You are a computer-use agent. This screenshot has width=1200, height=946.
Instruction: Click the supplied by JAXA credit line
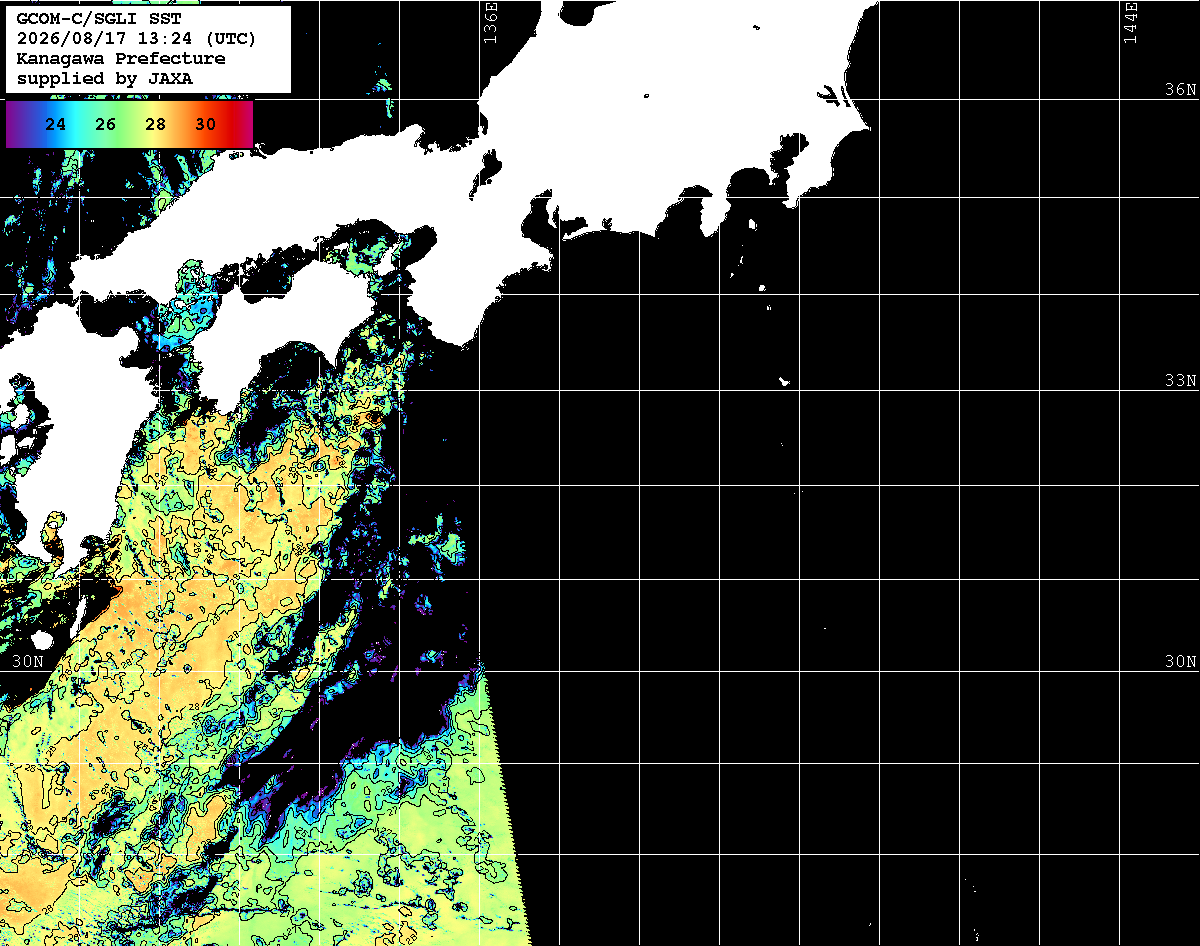pos(105,78)
